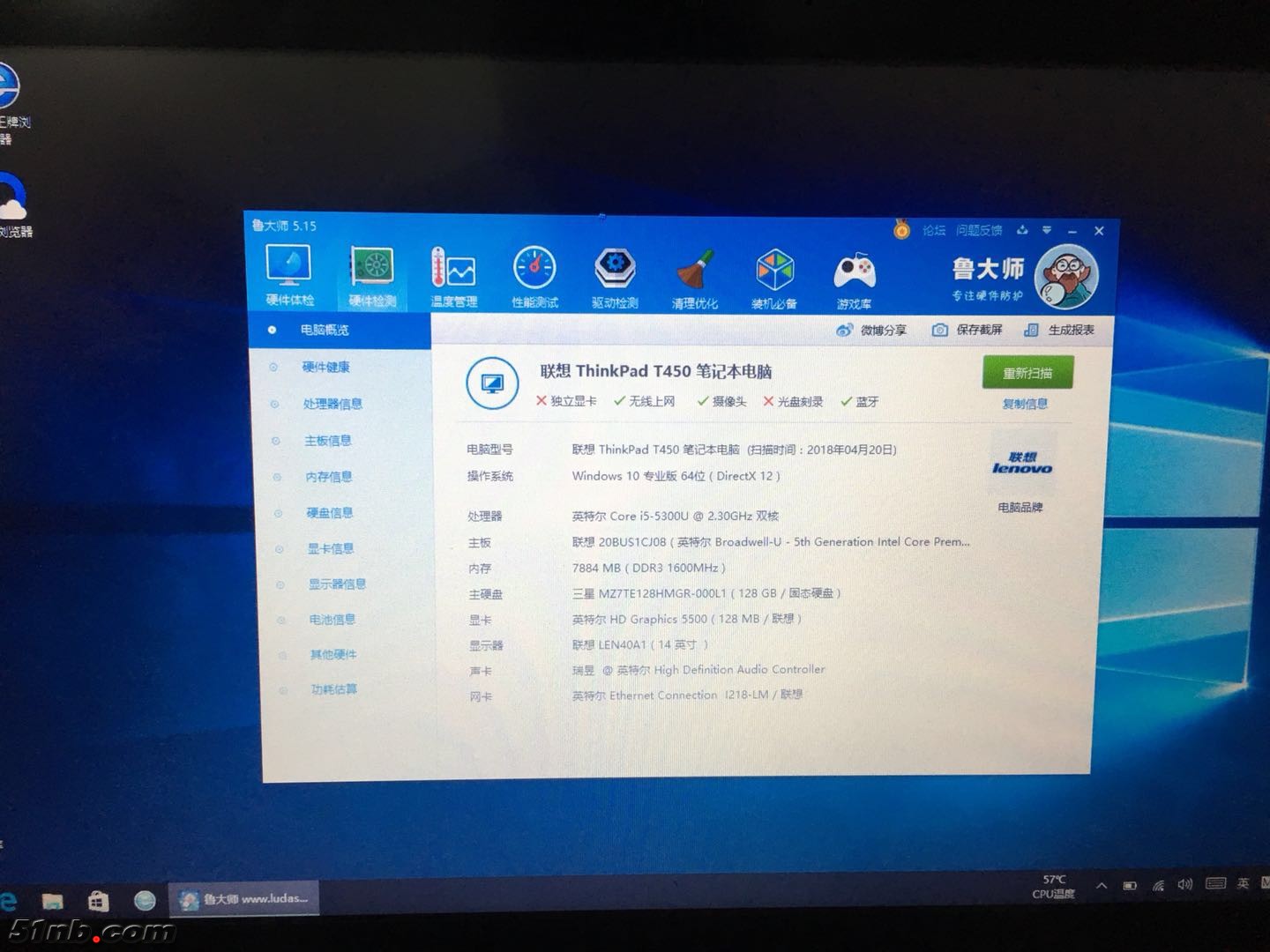Open the 清理优化 cleanup broom icon

coord(695,279)
